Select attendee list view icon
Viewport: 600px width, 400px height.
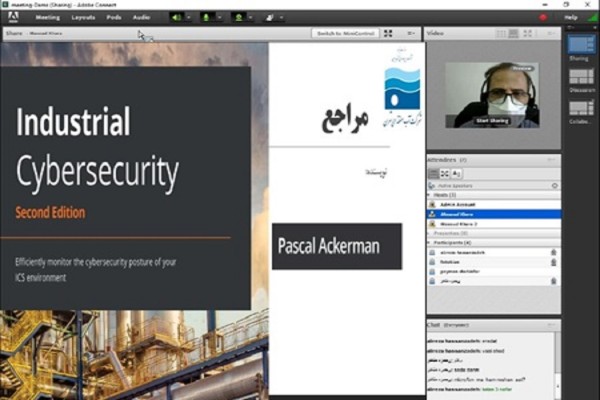434,173
